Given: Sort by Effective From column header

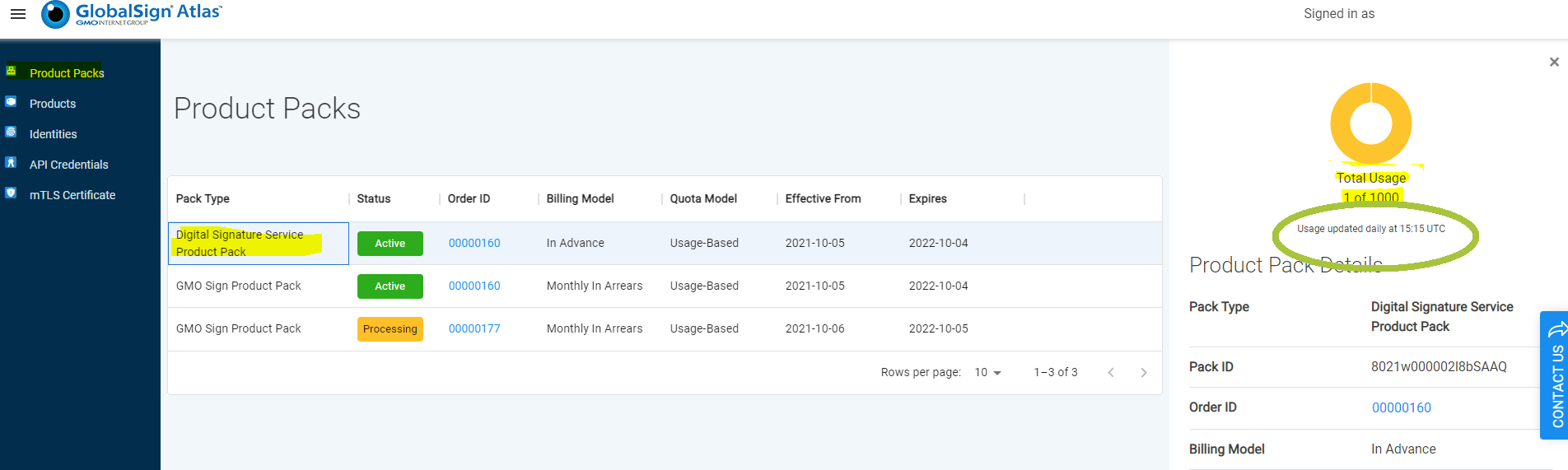Looking at the screenshot, I should click(x=823, y=198).
